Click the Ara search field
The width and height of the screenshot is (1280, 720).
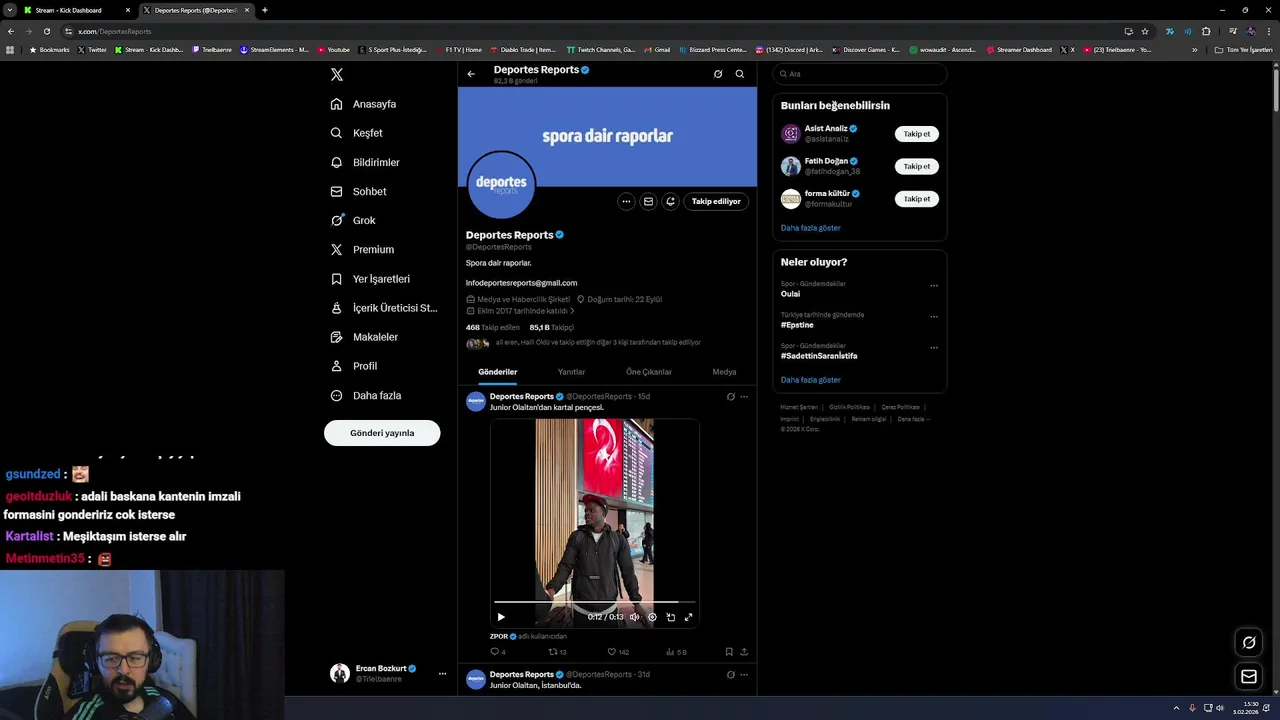(859, 74)
